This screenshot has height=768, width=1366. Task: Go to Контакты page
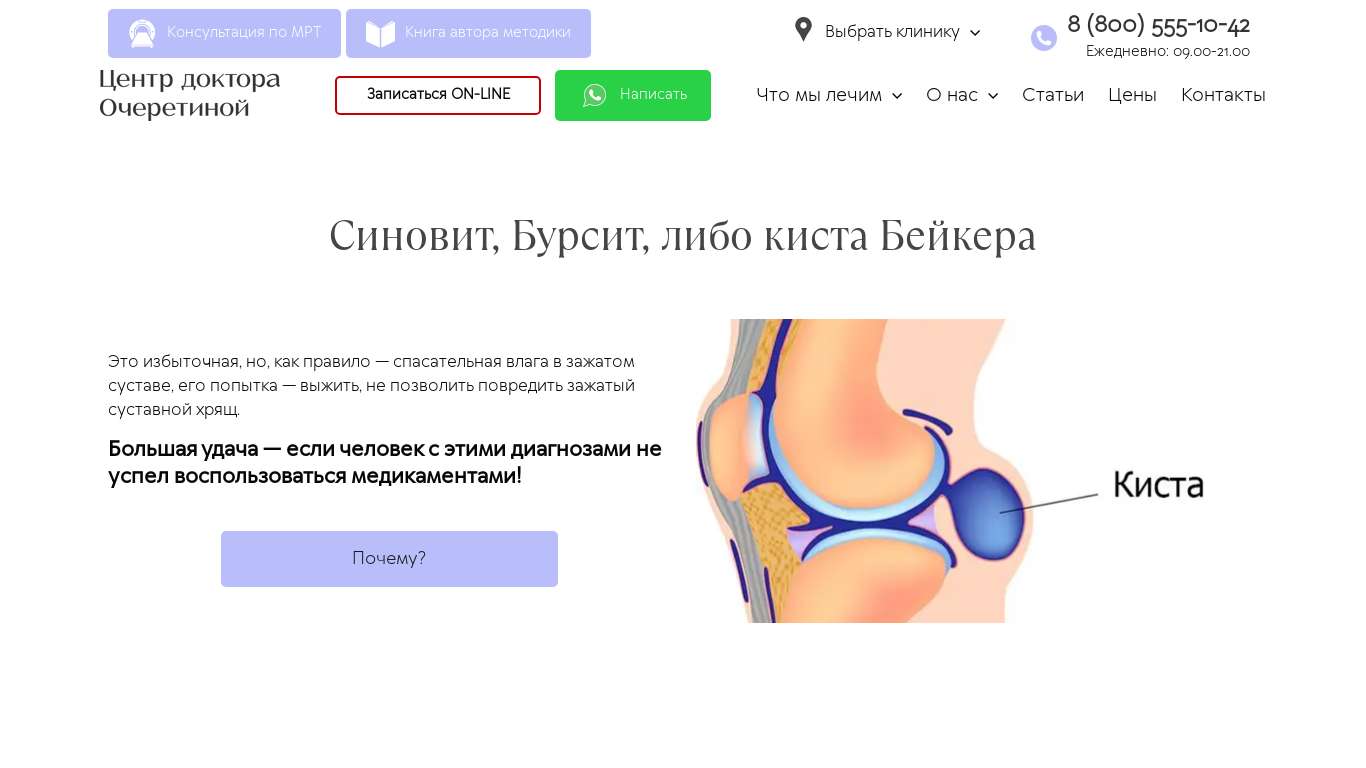coord(1223,95)
